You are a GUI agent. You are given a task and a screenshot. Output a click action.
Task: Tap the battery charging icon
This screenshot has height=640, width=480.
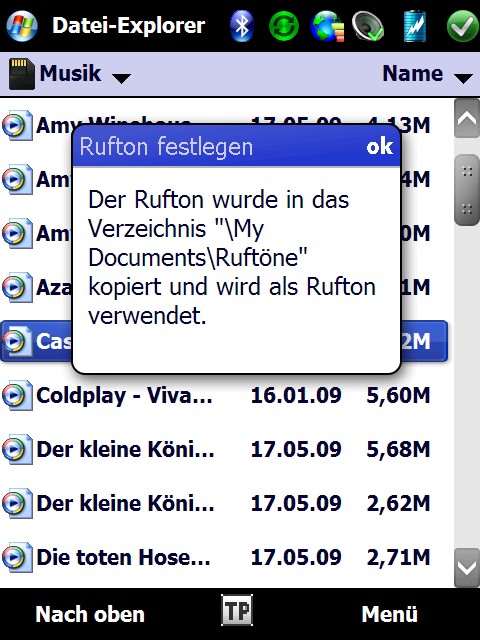tap(415, 26)
